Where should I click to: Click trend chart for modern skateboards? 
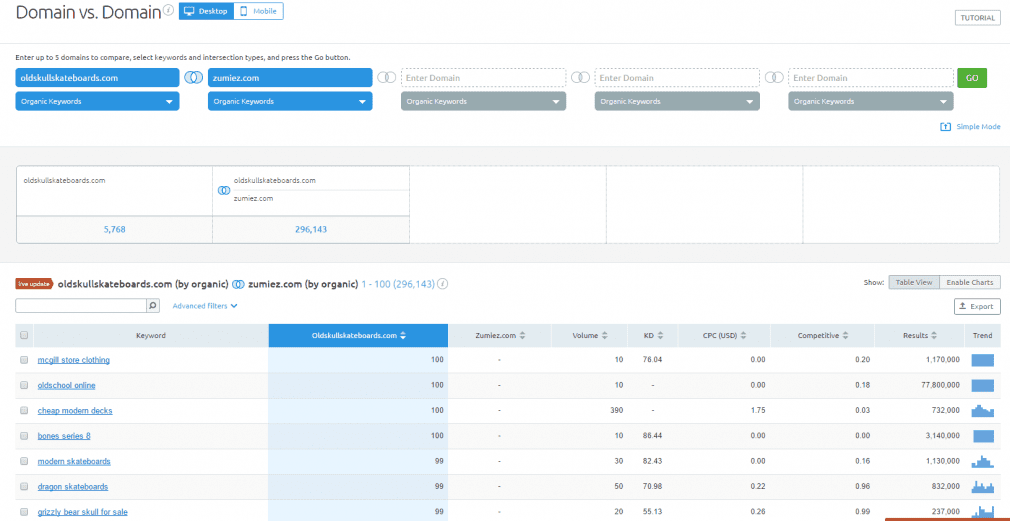(983, 461)
